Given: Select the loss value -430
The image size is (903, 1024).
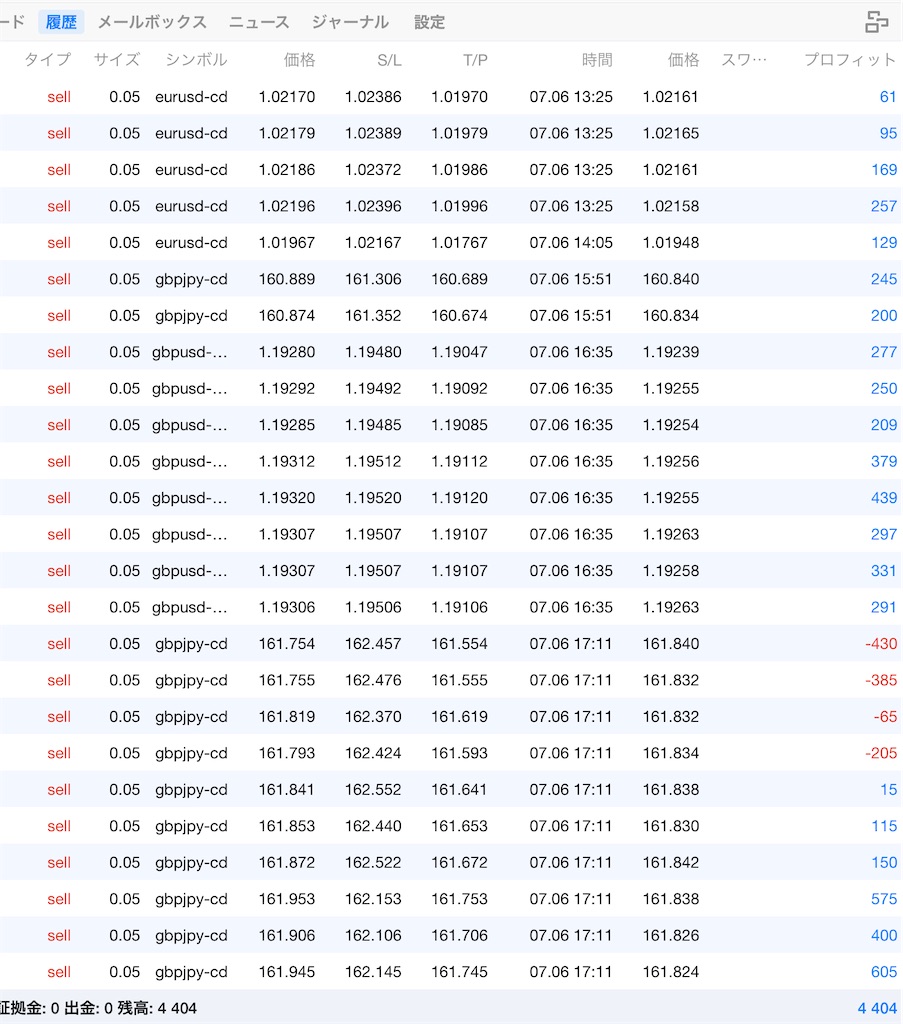Looking at the screenshot, I should point(881,644).
